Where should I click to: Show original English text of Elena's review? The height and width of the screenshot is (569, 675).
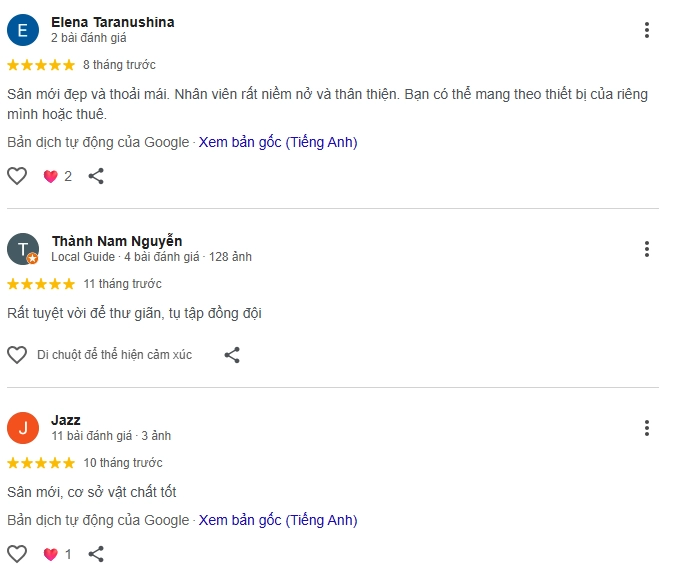coord(278,142)
